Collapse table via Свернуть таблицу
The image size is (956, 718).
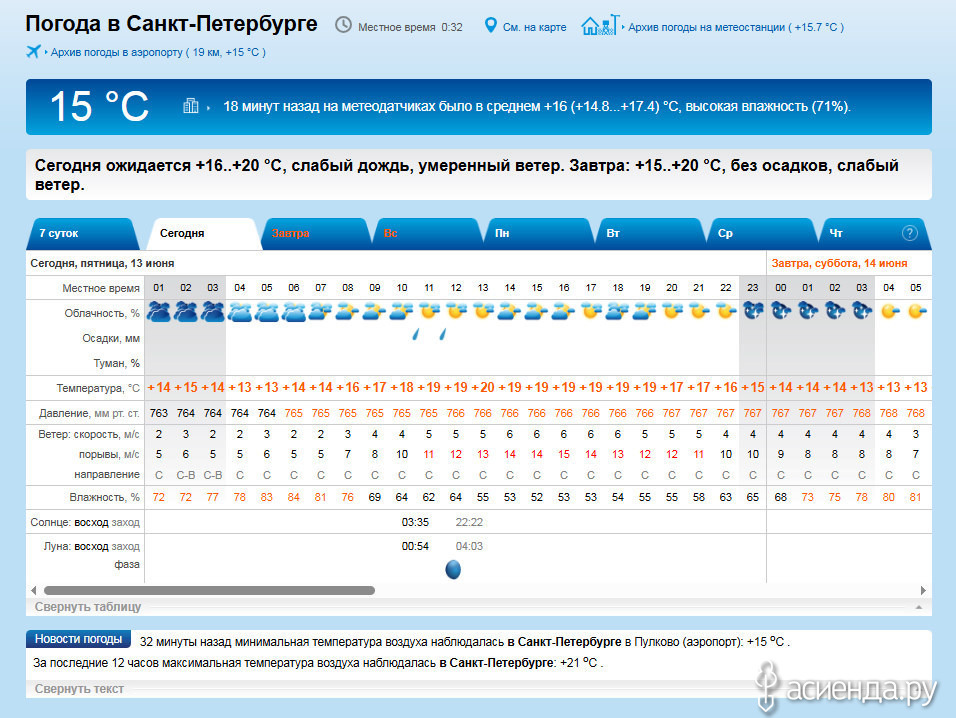pos(88,606)
